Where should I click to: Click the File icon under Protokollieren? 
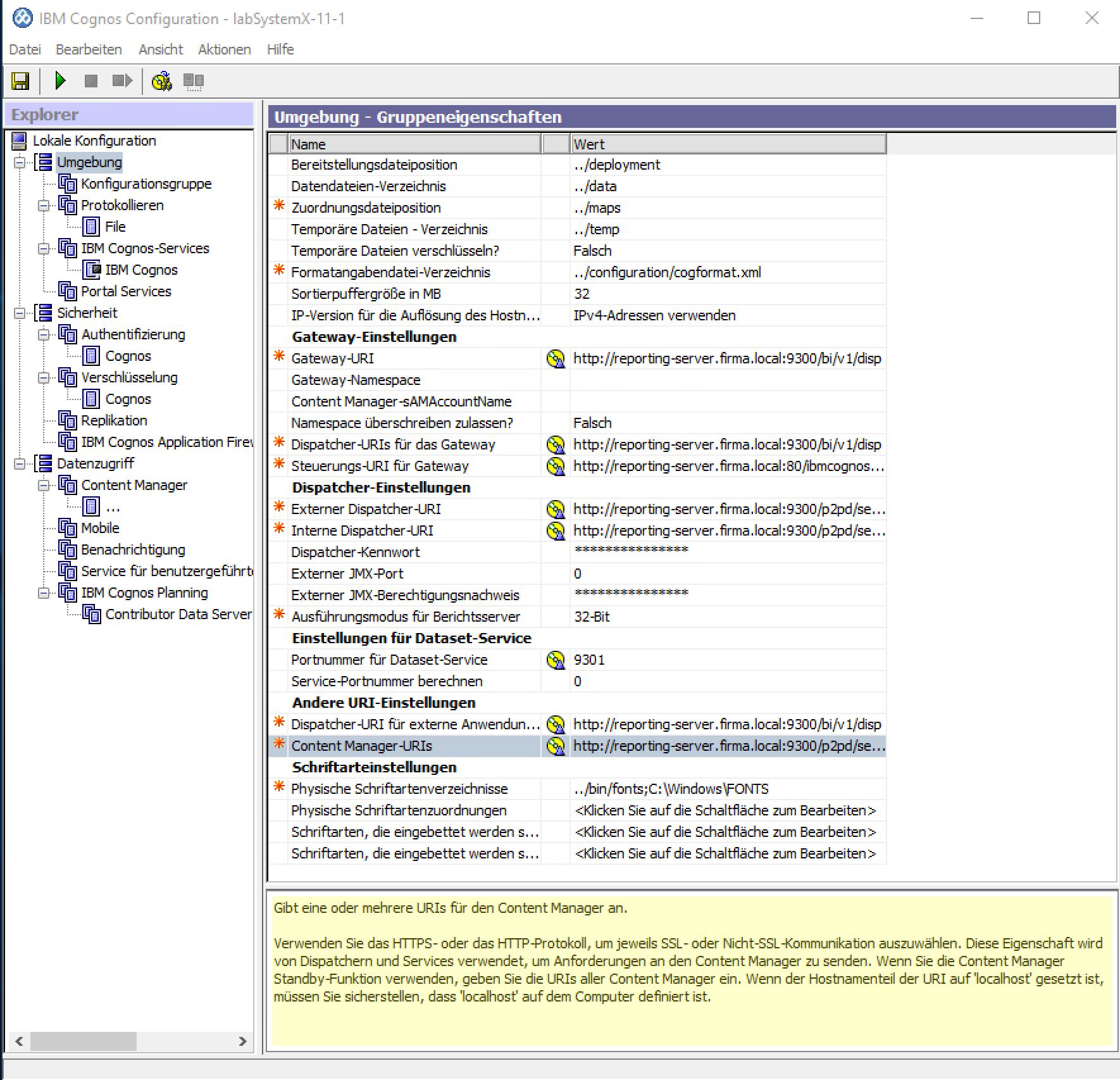pyautogui.click(x=91, y=227)
